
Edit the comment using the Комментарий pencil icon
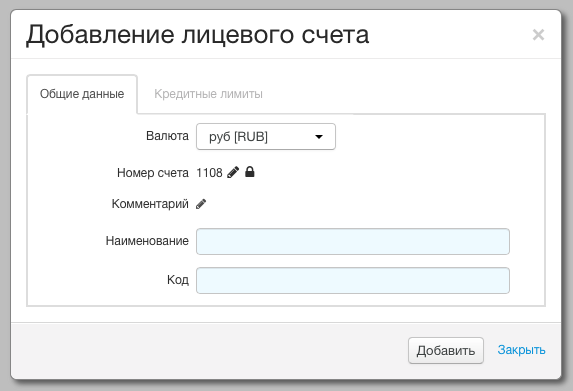click(201, 204)
